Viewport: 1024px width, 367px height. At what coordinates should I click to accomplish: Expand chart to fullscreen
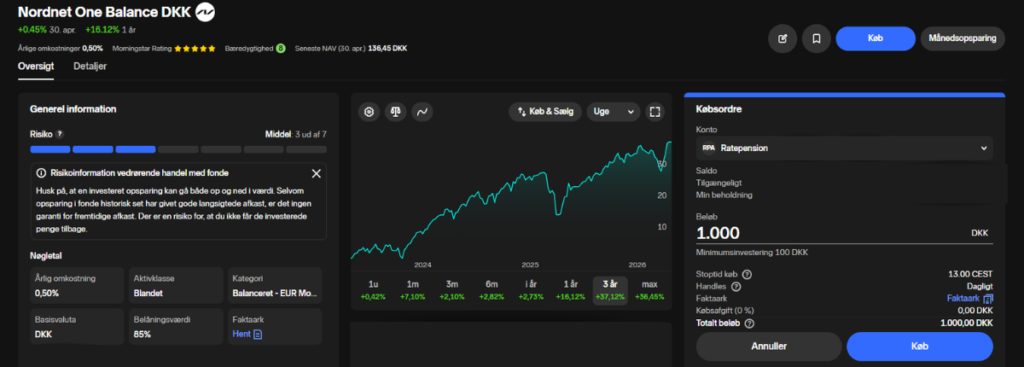[x=655, y=112]
